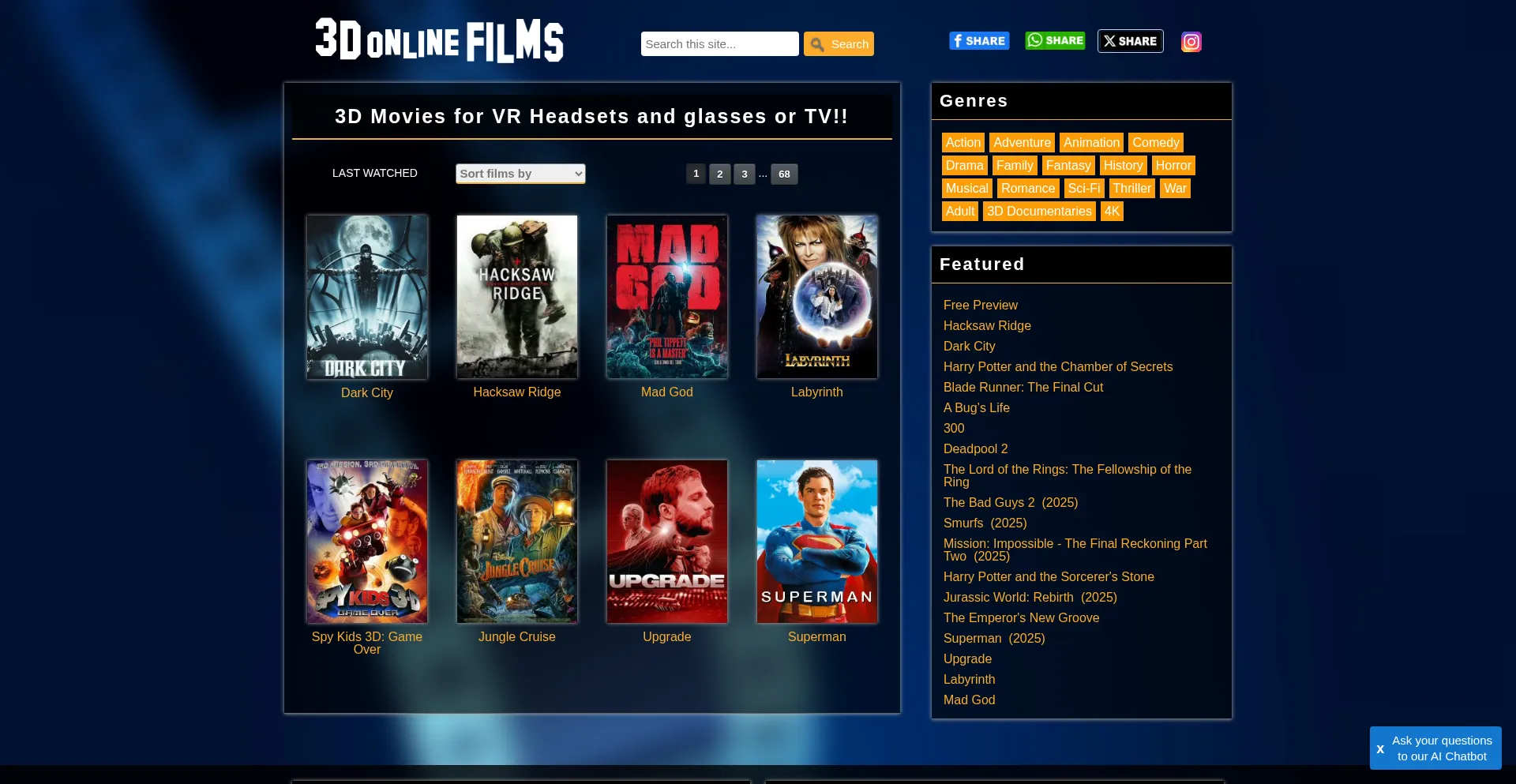Share the site on Facebook
Image resolution: width=1516 pixels, height=784 pixels.
coord(978,41)
